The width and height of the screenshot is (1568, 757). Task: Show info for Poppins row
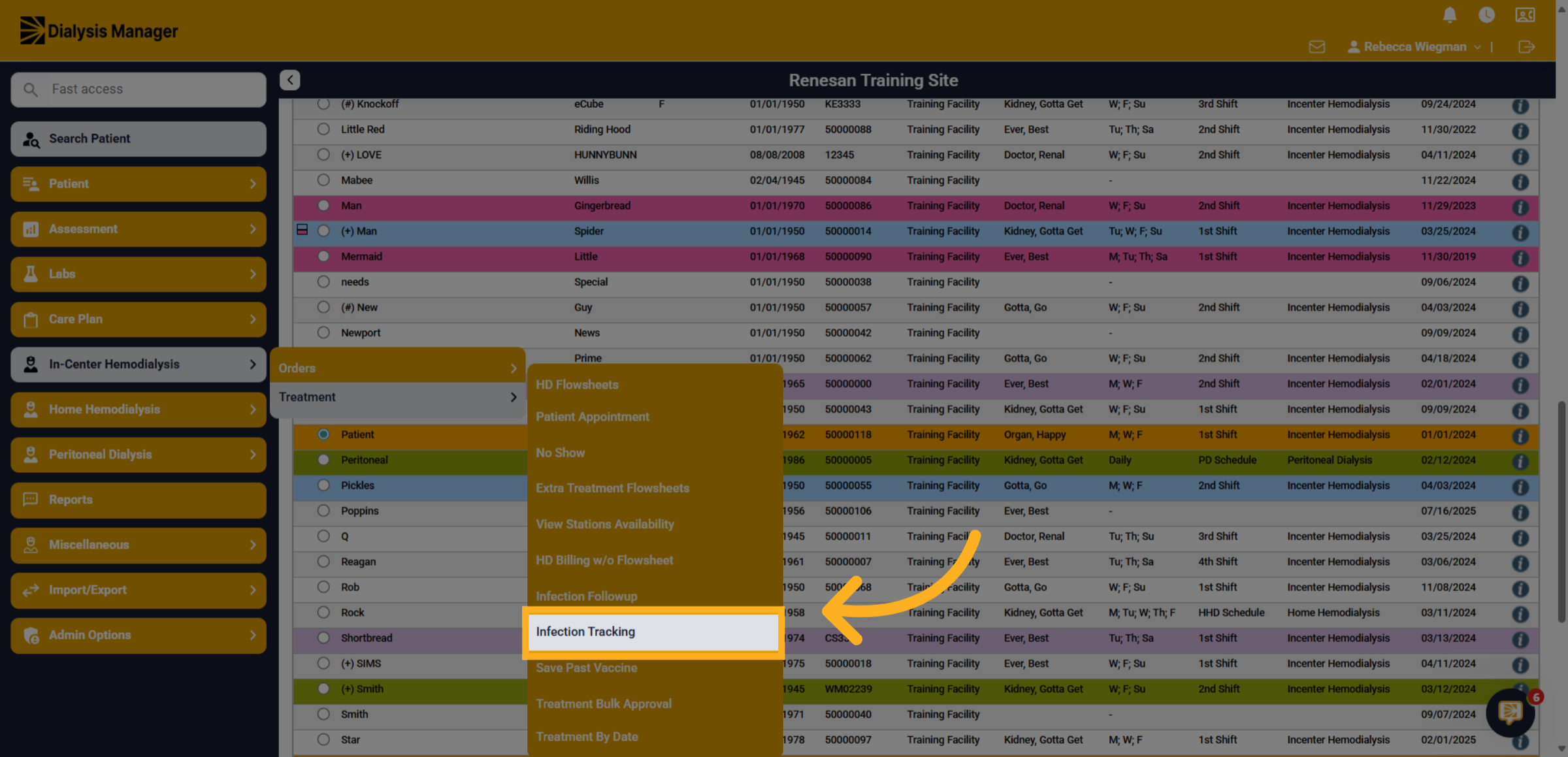point(1520,512)
